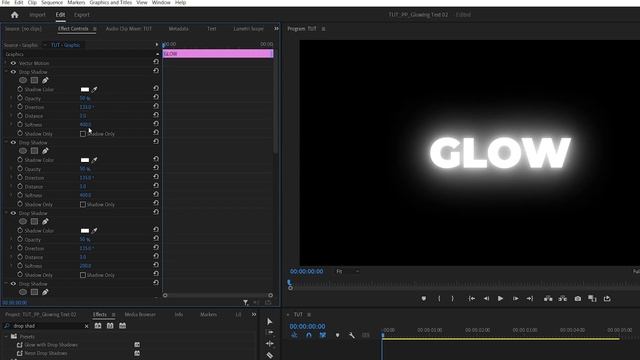The image size is (640, 360).
Task: Create ellipse mask on first Drop Shadow
Action: point(23,80)
